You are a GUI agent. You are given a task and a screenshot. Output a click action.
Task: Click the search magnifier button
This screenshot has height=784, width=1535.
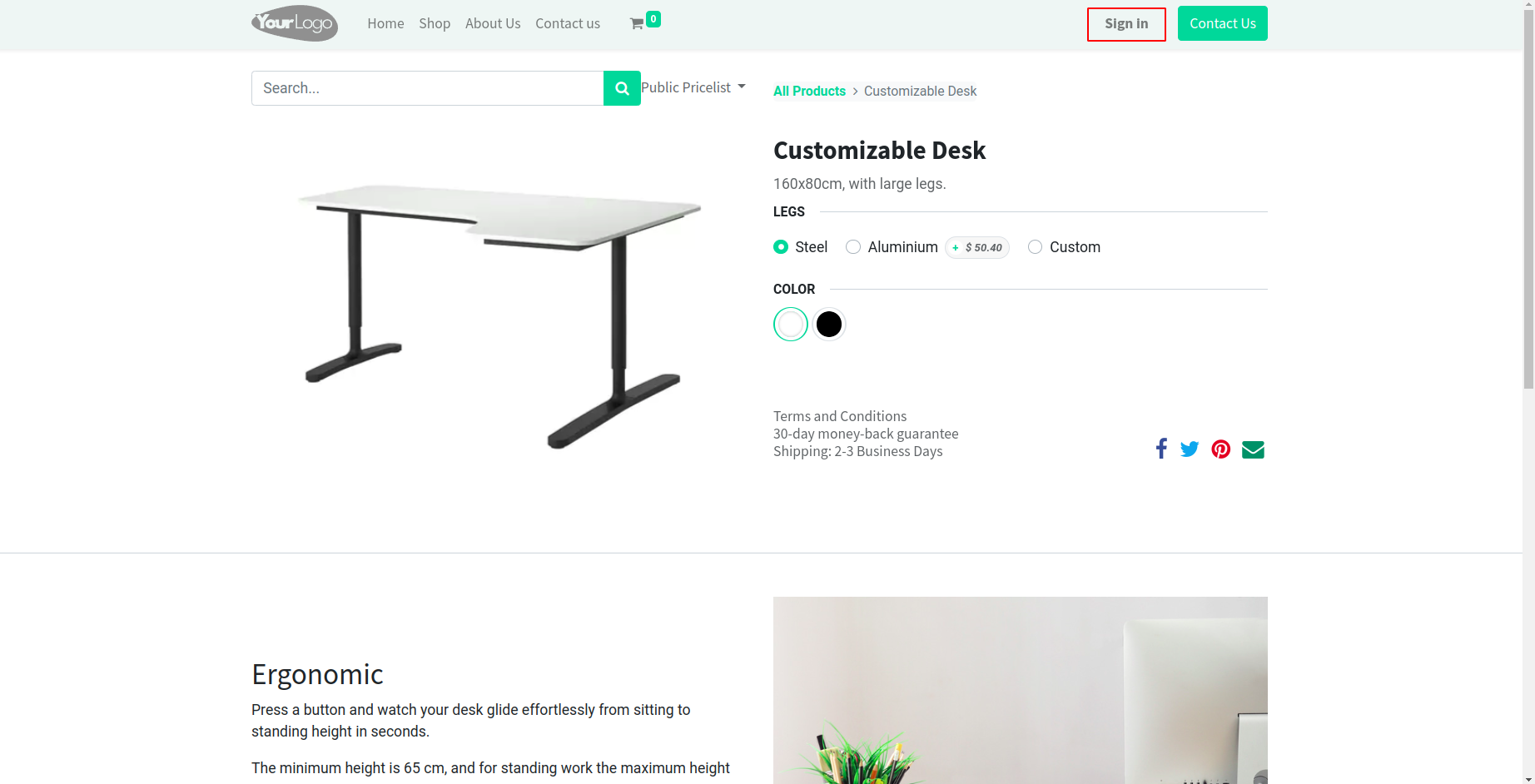[622, 88]
